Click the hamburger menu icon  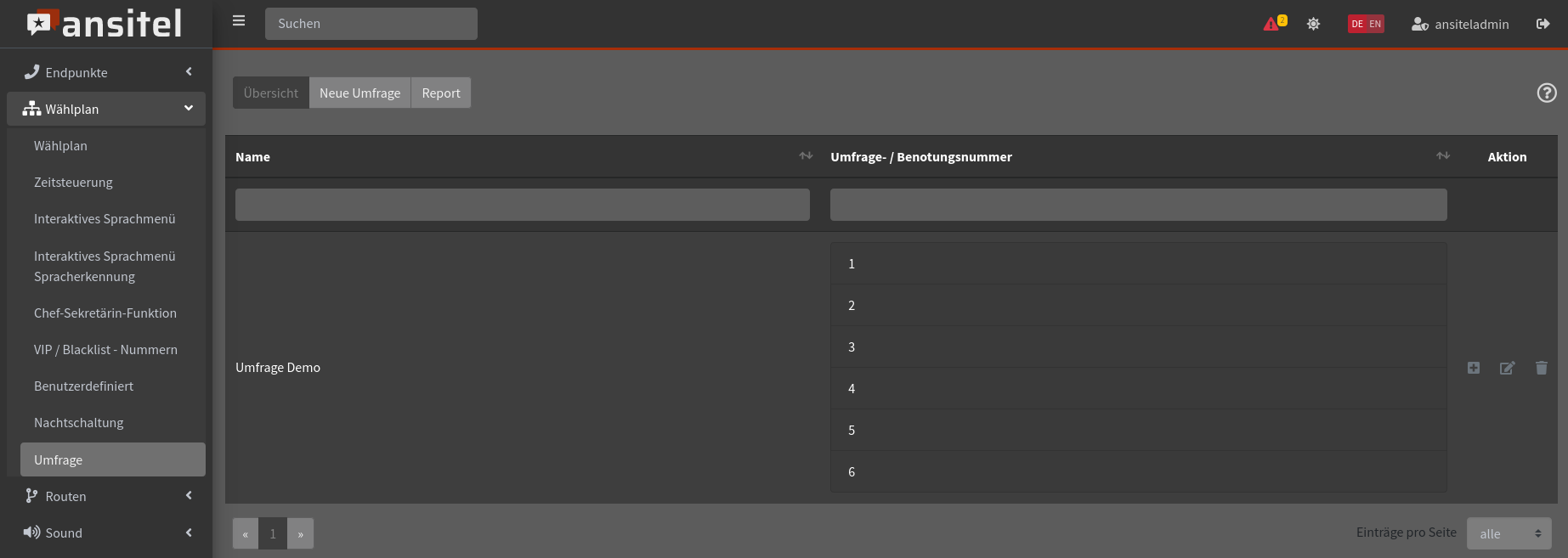tap(239, 21)
